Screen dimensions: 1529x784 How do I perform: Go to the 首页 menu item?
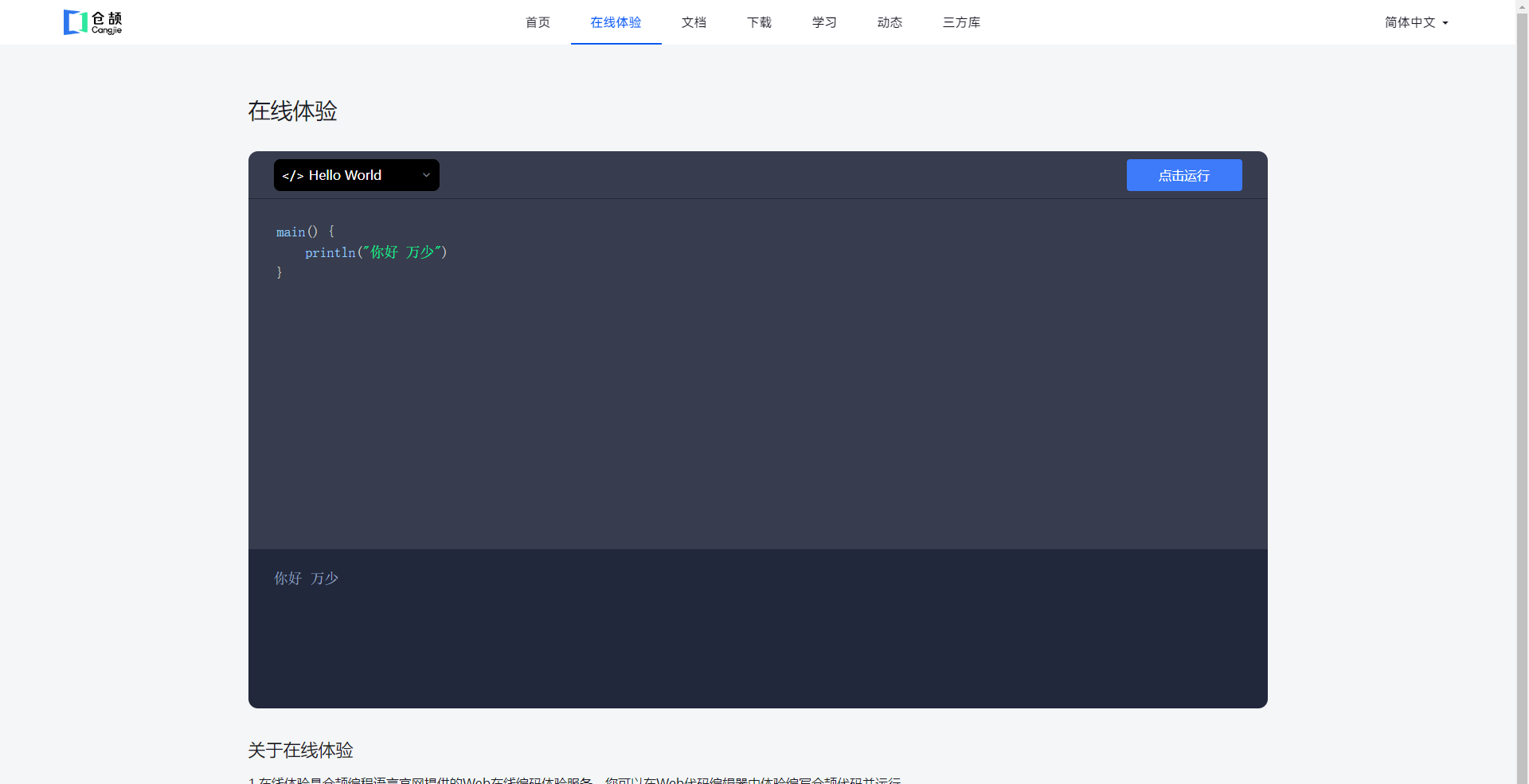[x=538, y=22]
